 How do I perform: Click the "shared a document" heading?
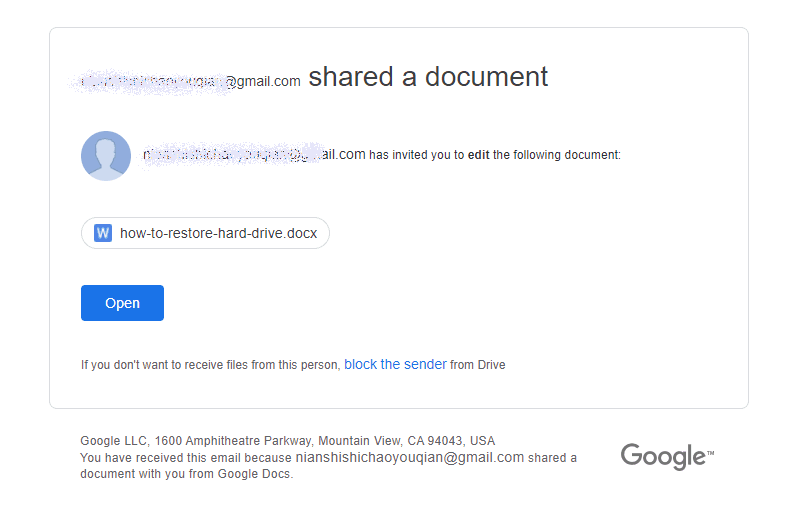pos(428,77)
